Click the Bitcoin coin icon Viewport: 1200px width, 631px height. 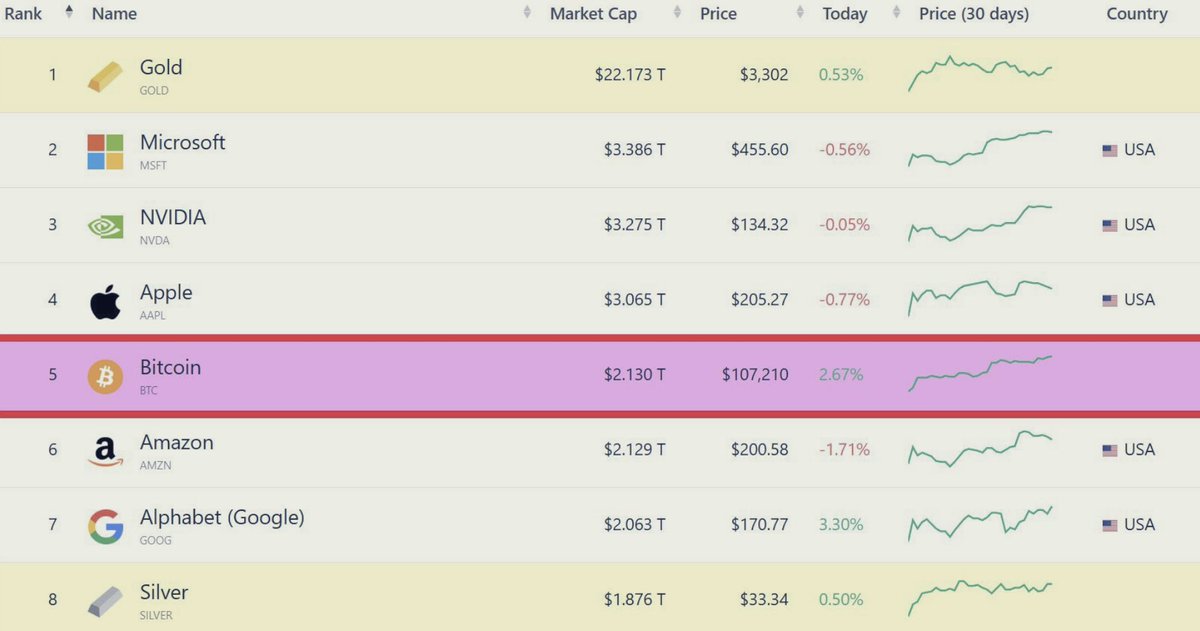click(x=105, y=376)
